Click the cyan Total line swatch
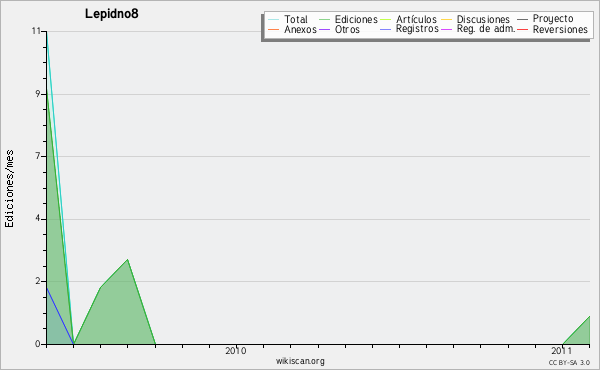The height and width of the screenshot is (370, 600). (x=274, y=20)
